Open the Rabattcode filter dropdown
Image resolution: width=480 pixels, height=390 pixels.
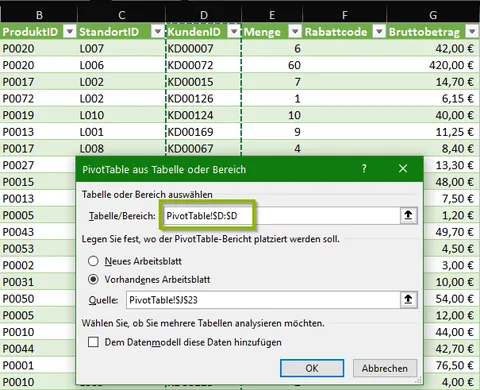[379, 32]
